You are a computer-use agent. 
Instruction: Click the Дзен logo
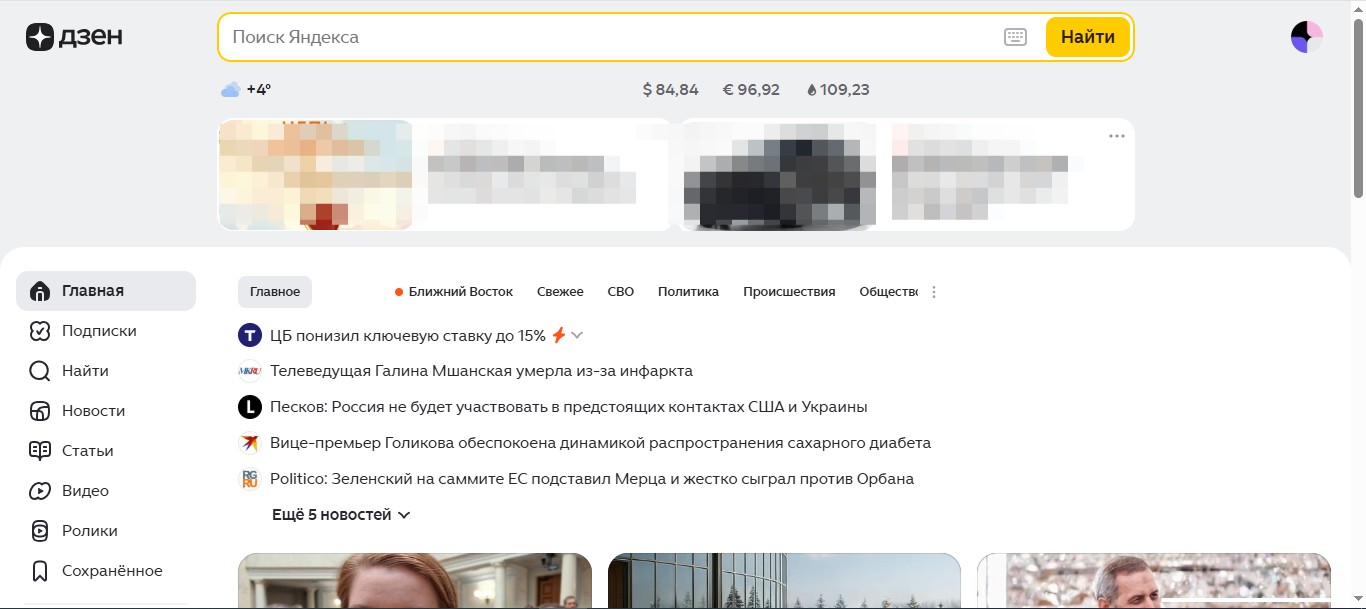(73, 37)
